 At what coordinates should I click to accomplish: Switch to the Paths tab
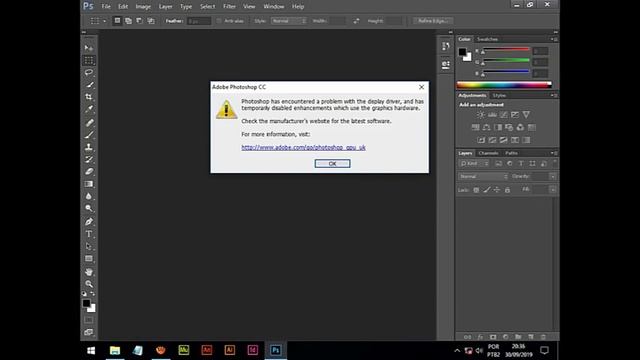coord(511,153)
